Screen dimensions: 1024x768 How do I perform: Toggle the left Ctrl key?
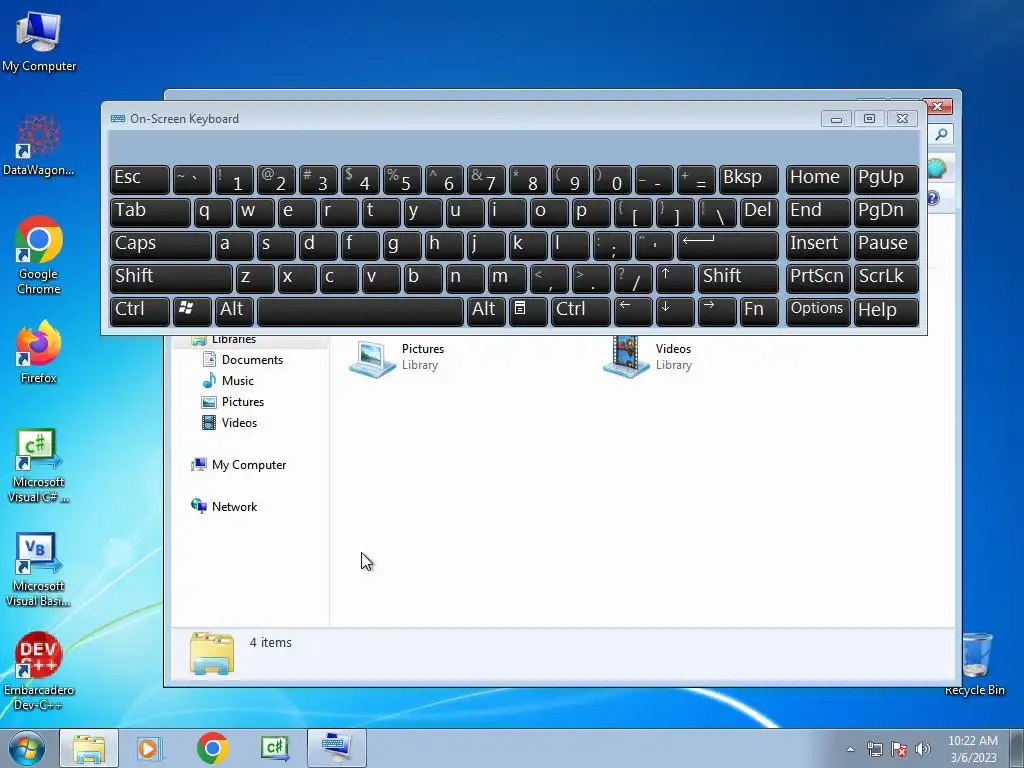[x=139, y=311]
